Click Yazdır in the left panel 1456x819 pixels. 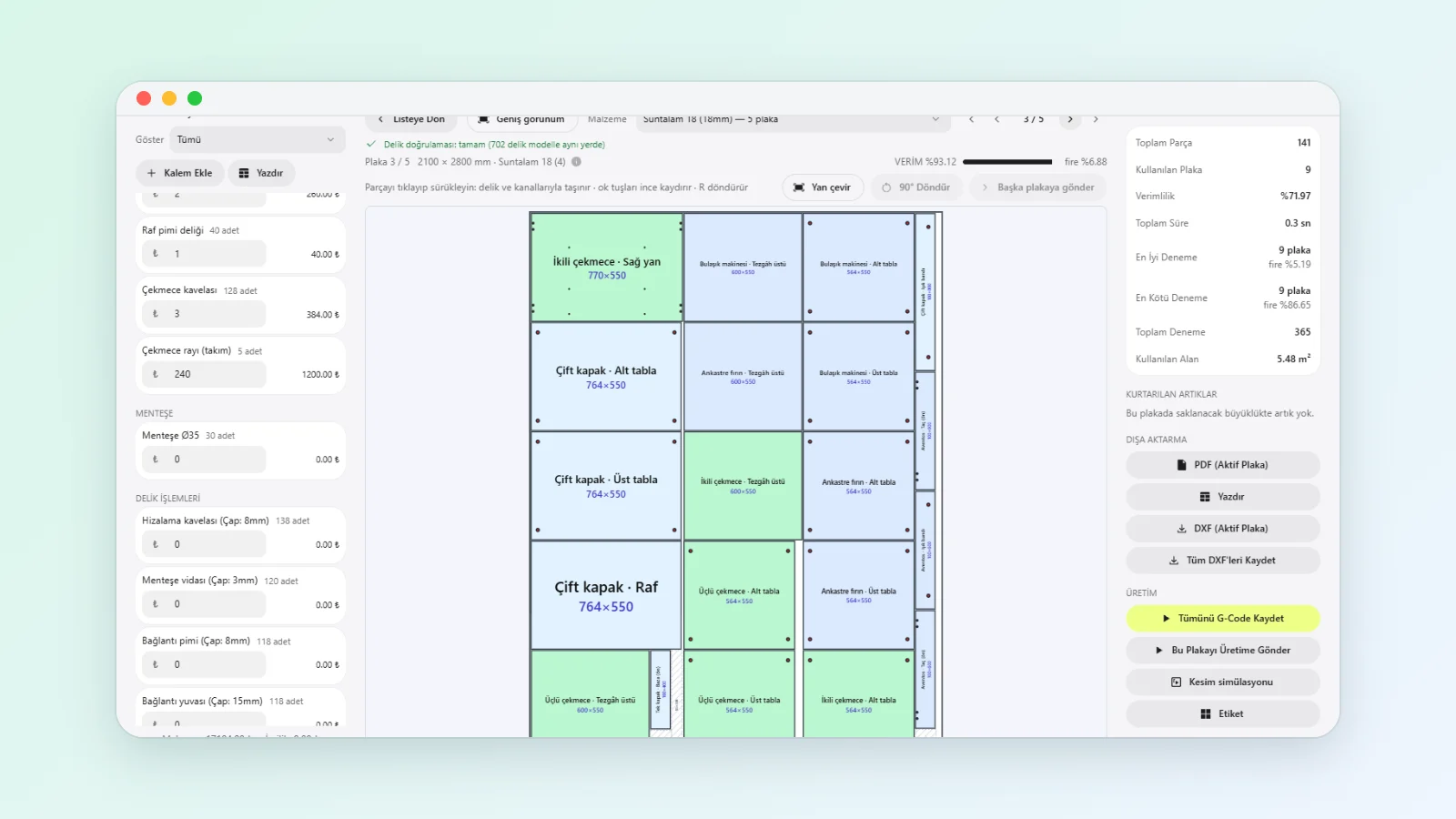coord(261,173)
